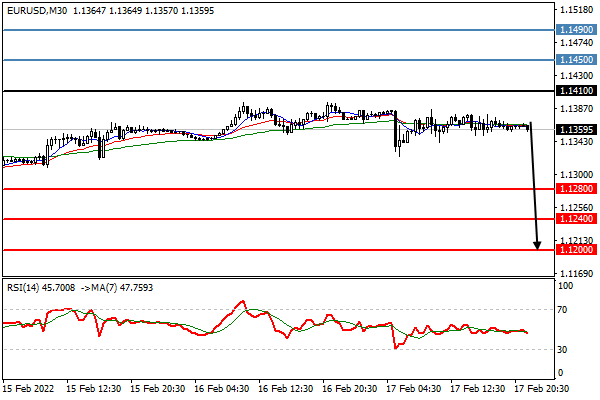Click the 16 Feb 04:30 time label
Image resolution: width=600 pixels, height=400 pixels.
(x=221, y=389)
